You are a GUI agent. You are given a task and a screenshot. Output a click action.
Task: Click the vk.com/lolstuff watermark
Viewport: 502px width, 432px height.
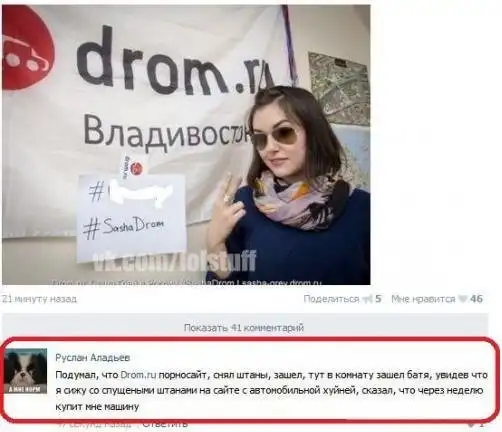pyautogui.click(x=174, y=261)
